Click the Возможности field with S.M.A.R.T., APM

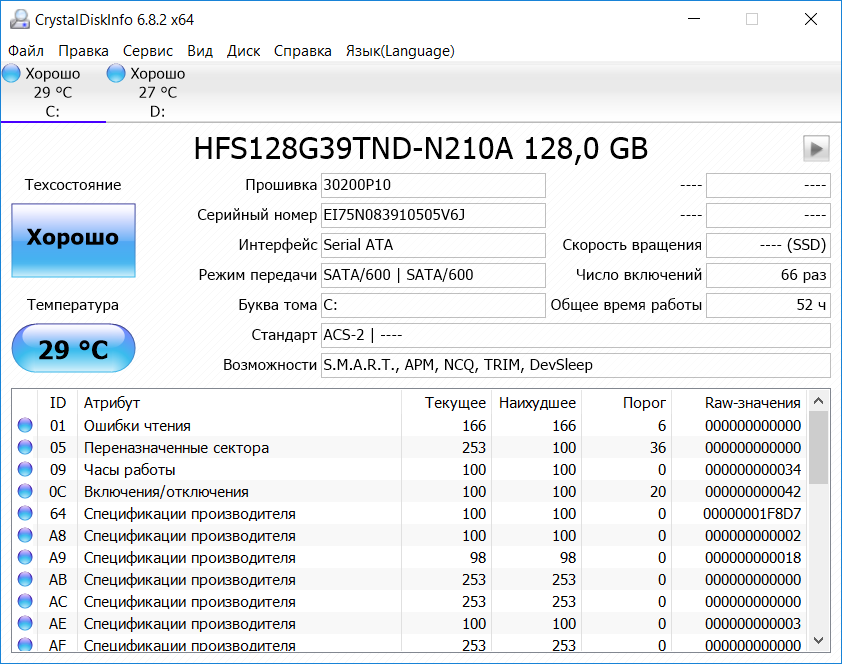pyautogui.click(x=576, y=366)
